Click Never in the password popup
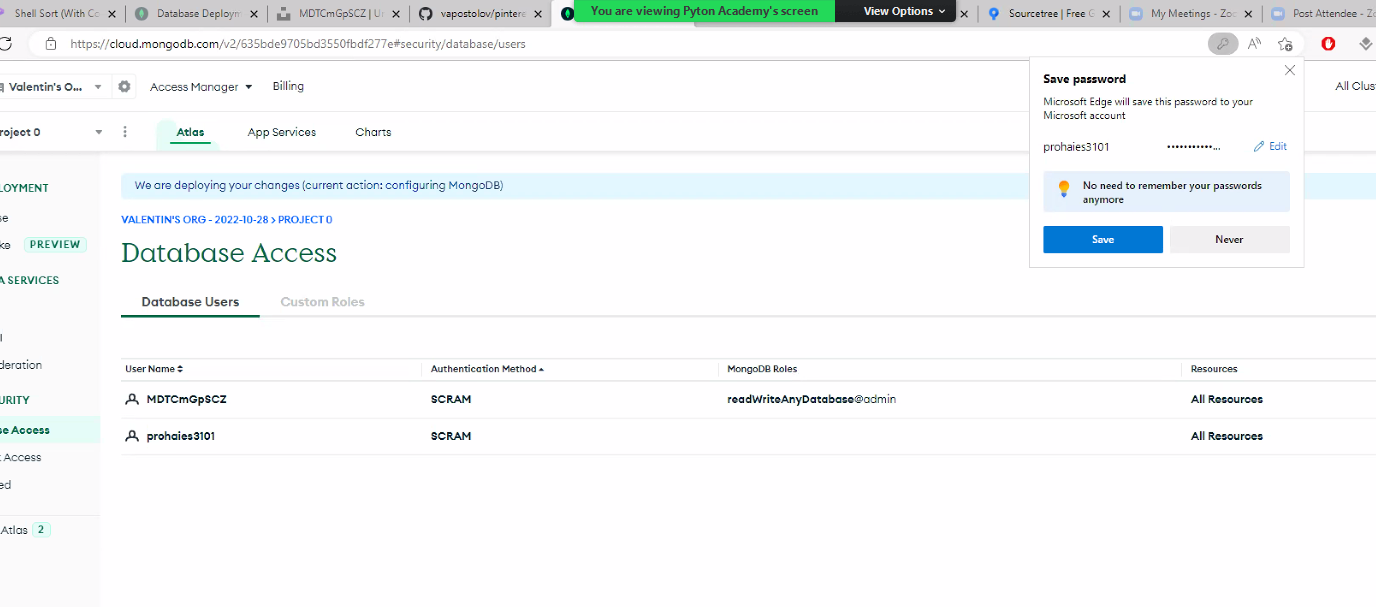This screenshot has height=607, width=1376. tap(1230, 239)
